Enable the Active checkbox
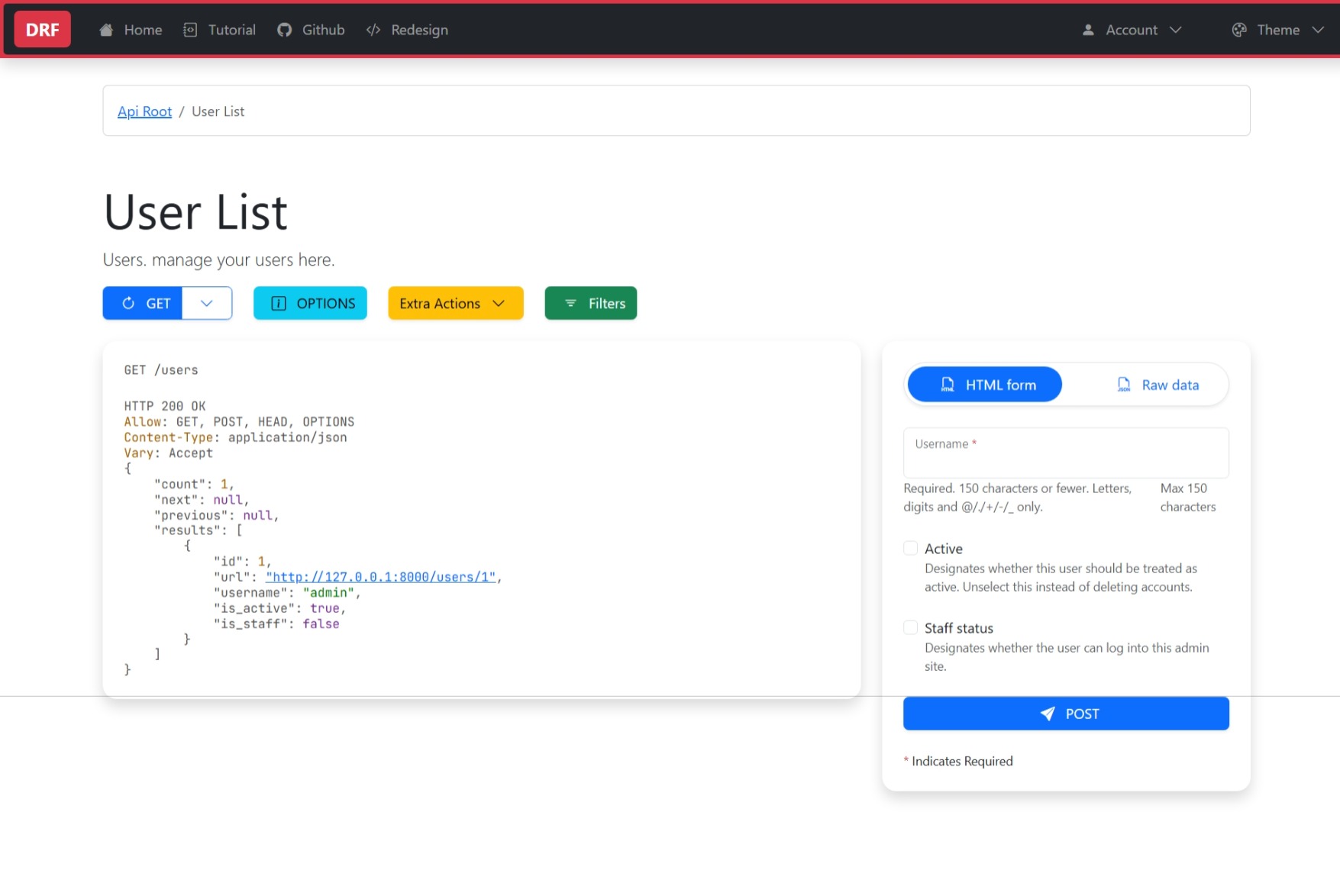Image resolution: width=1340 pixels, height=896 pixels. point(910,548)
